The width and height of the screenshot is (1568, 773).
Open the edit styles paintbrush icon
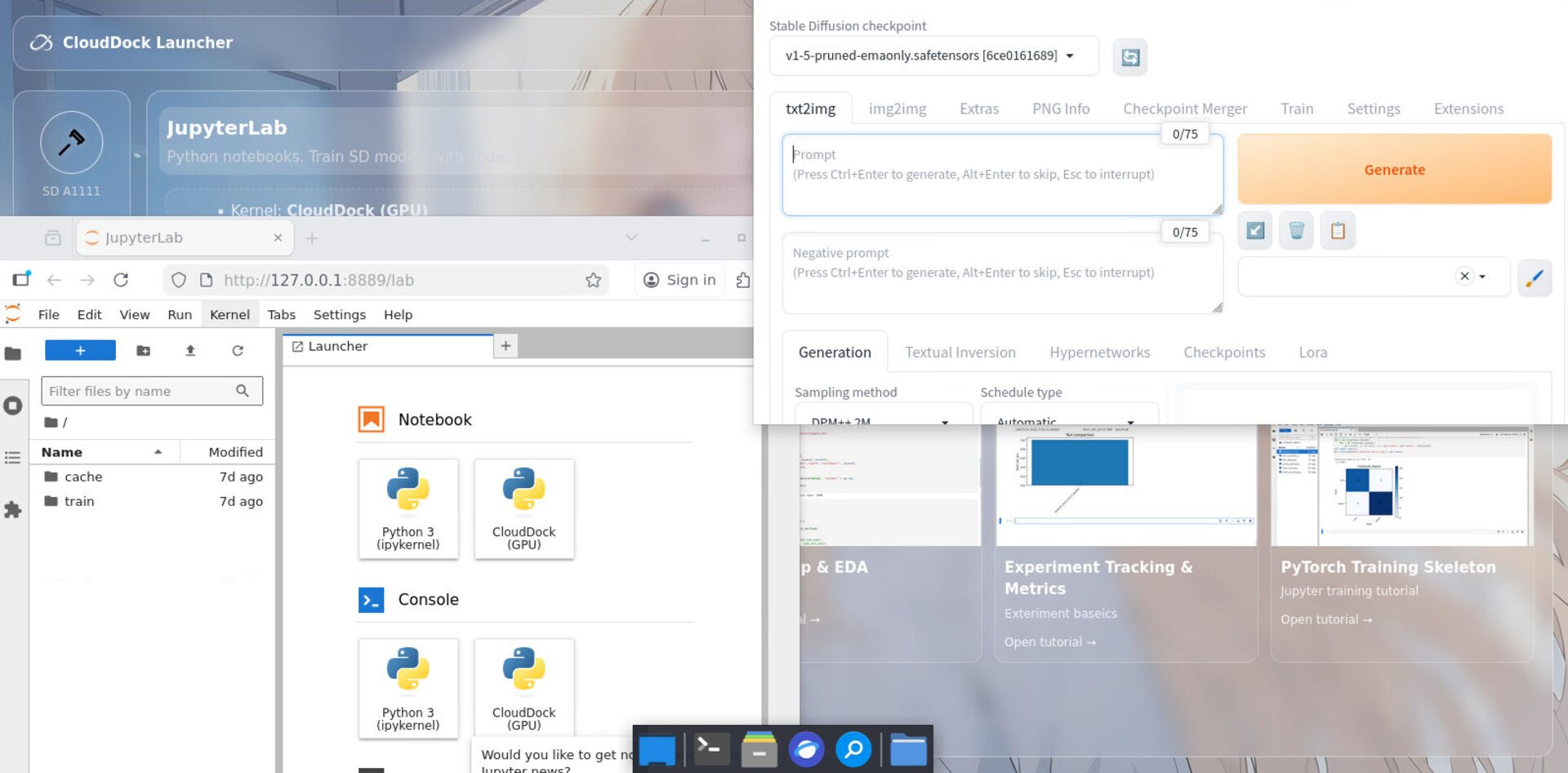click(x=1535, y=278)
